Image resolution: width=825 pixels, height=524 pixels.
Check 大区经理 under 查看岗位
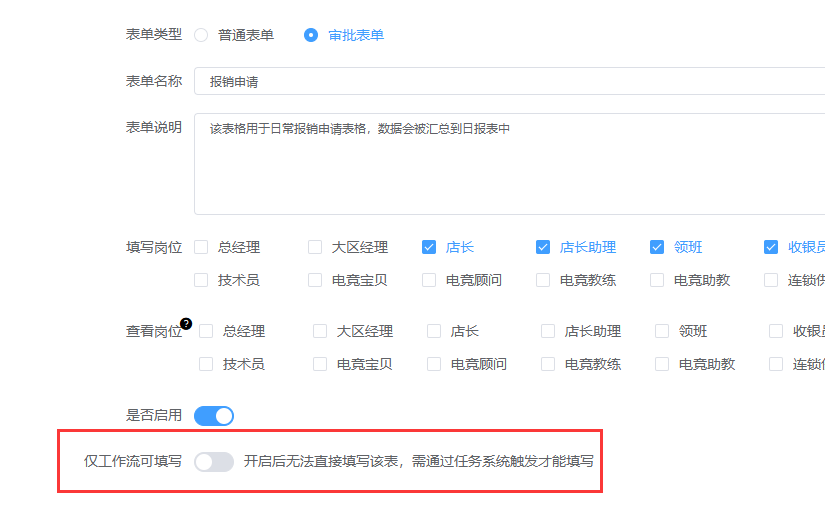click(x=320, y=331)
